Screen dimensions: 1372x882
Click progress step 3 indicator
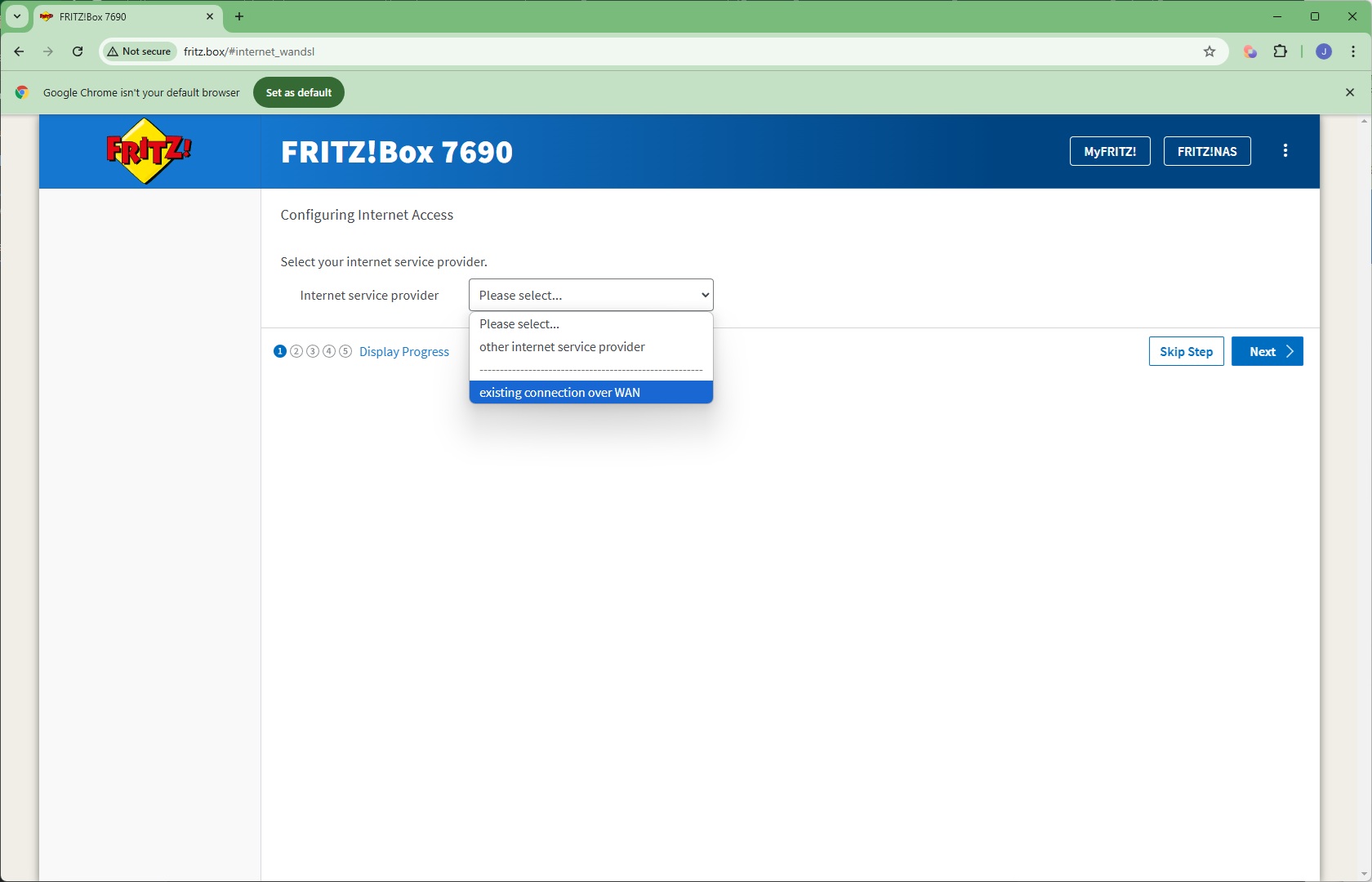[313, 351]
